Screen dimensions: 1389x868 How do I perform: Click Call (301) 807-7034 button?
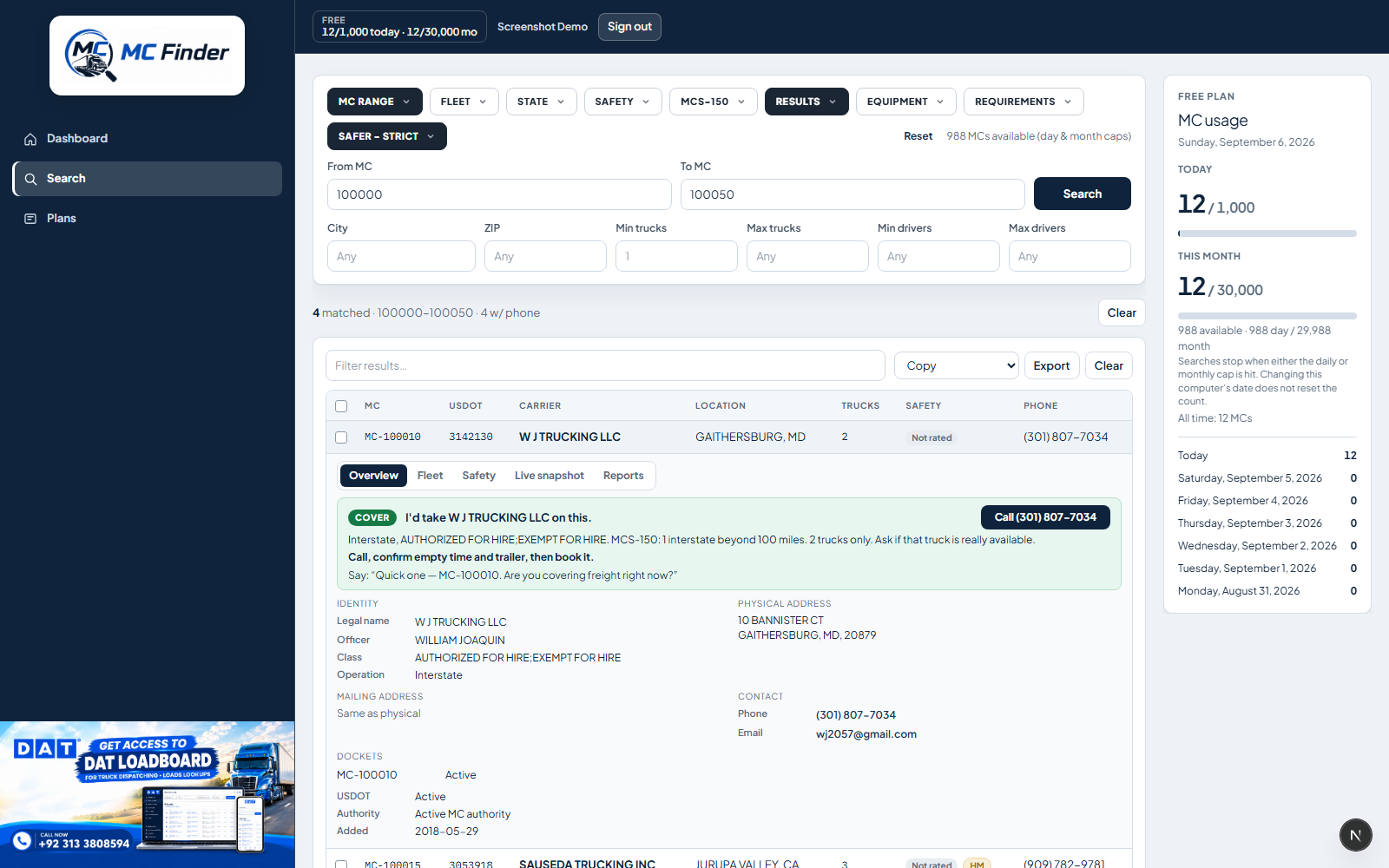pos(1045,517)
